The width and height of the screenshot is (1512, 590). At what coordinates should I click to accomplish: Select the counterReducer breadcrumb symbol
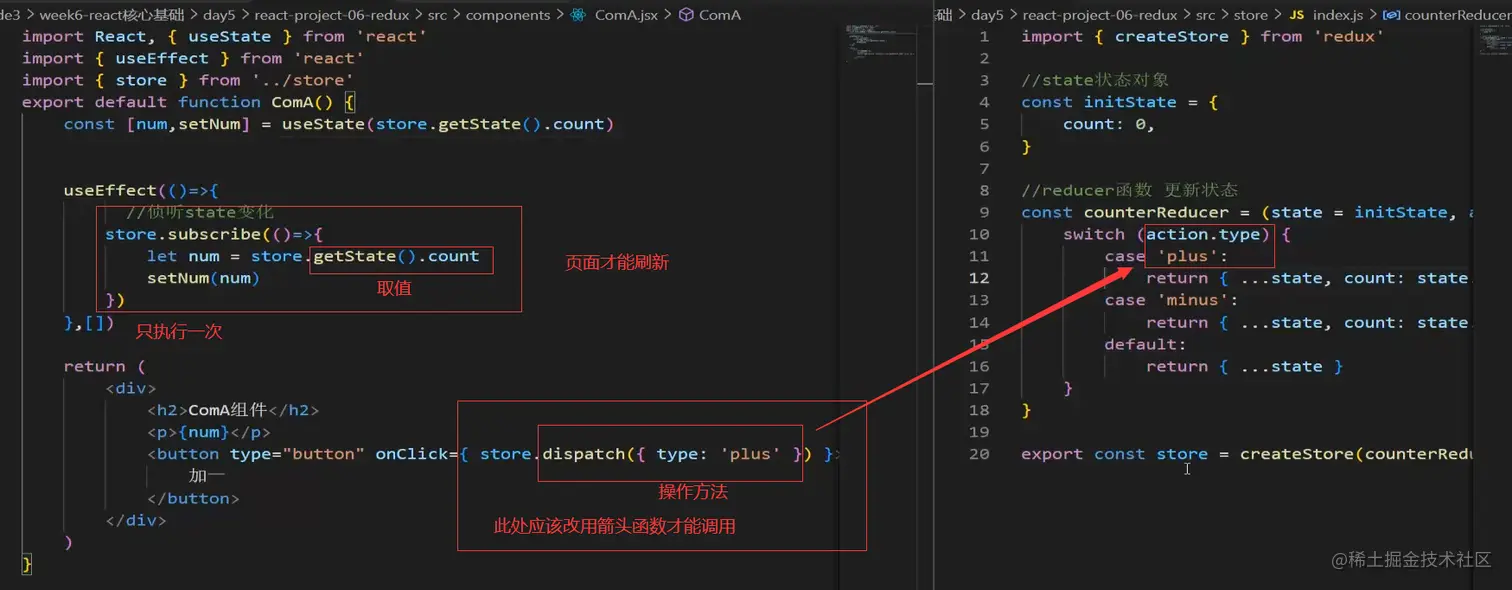[x=1457, y=15]
